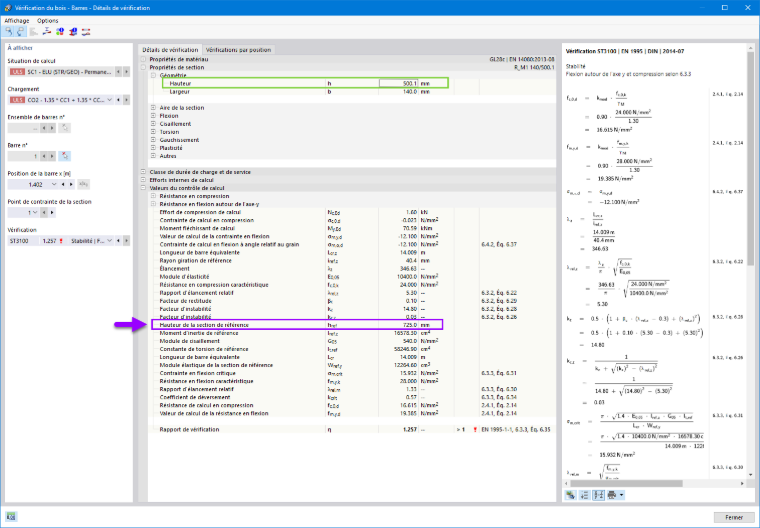The width and height of the screenshot is (760, 528).
Task: Click the formula panel scroll-down arrow
Action: tap(750, 475)
